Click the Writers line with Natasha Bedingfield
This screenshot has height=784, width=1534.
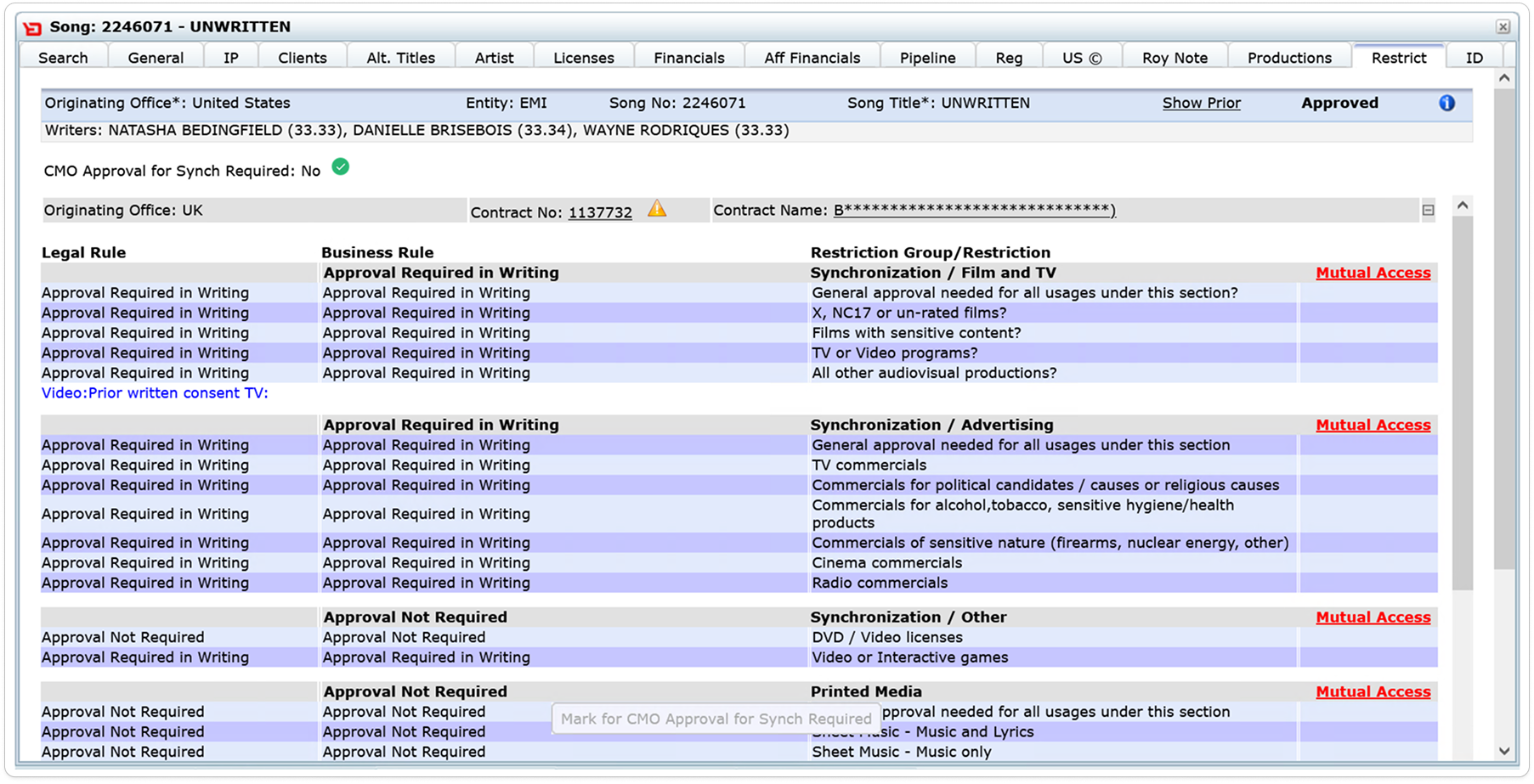[x=416, y=130]
